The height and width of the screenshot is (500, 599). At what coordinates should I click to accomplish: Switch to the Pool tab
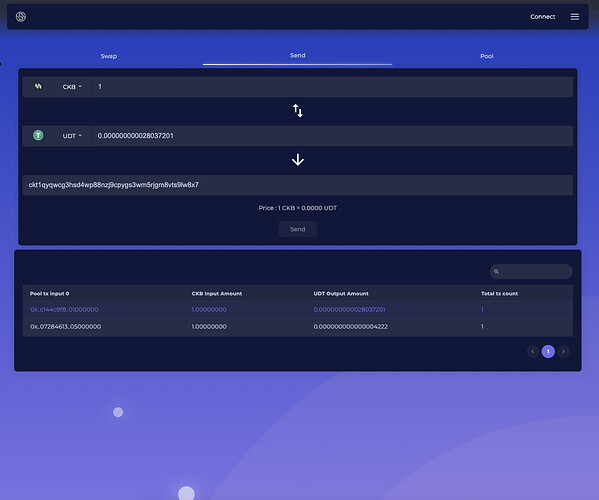click(x=487, y=56)
